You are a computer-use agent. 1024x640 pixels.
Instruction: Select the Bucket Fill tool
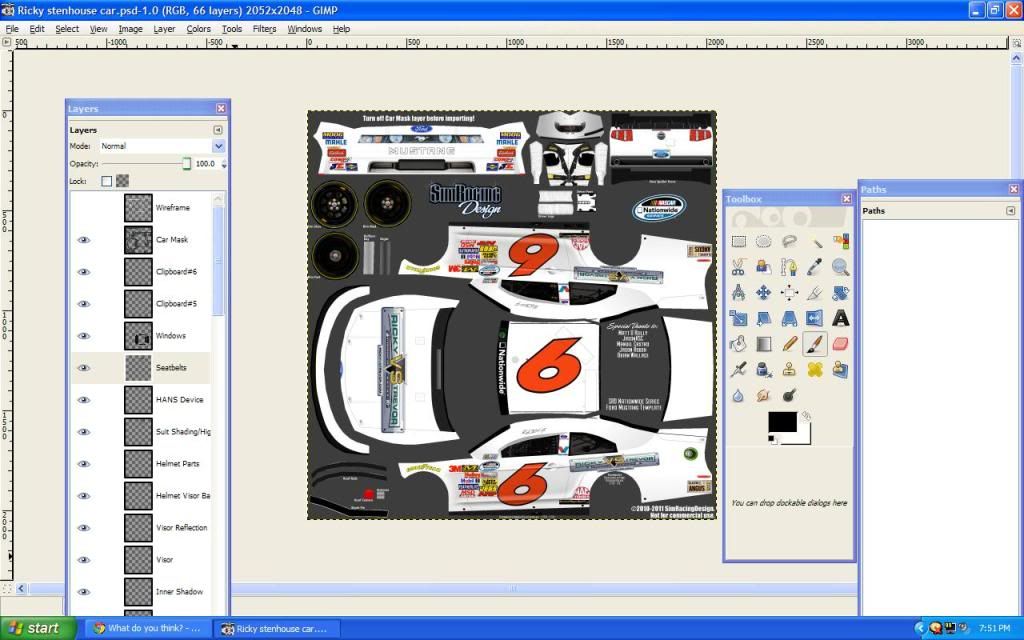[739, 344]
